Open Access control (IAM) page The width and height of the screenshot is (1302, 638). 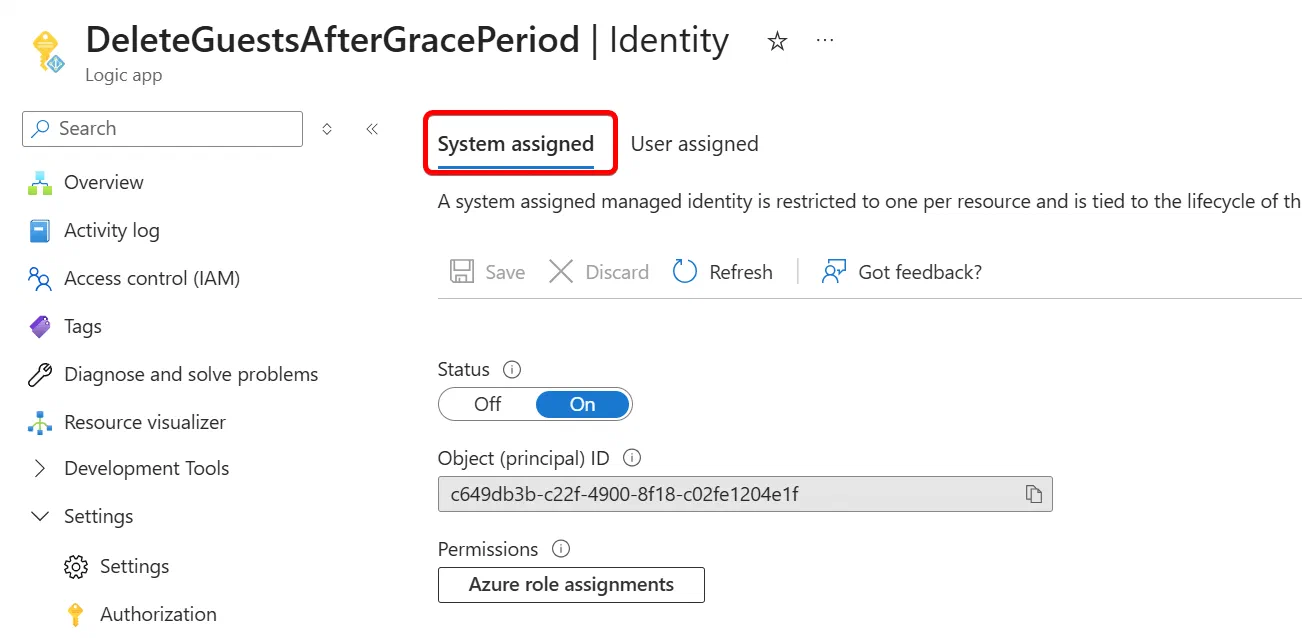(152, 278)
